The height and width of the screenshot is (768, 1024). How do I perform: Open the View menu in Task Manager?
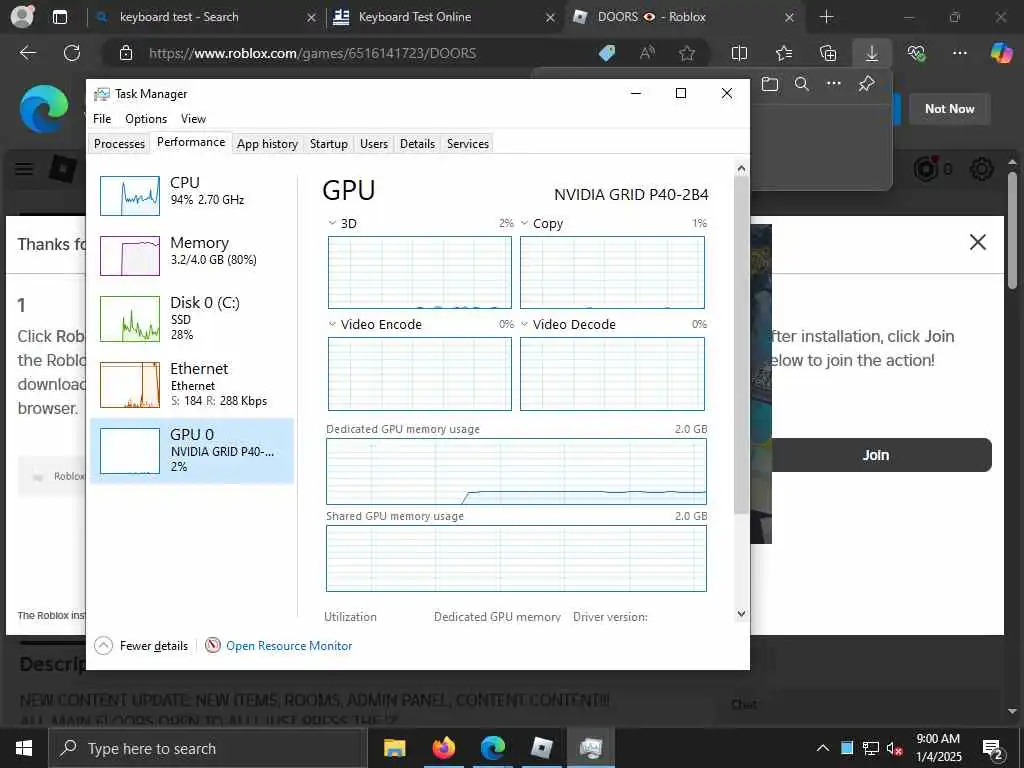pos(193,119)
